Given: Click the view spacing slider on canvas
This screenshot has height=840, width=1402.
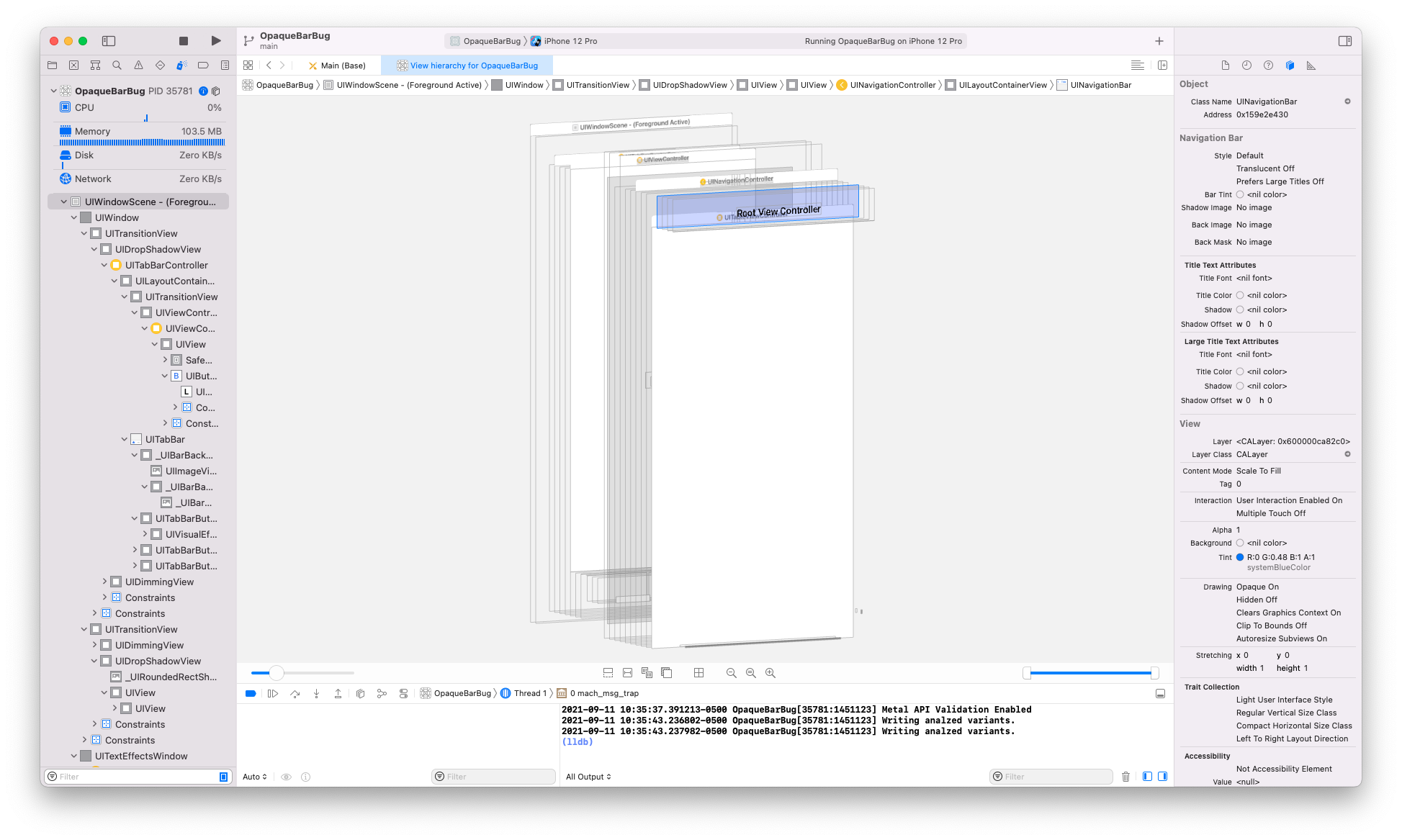Looking at the screenshot, I should (x=277, y=672).
